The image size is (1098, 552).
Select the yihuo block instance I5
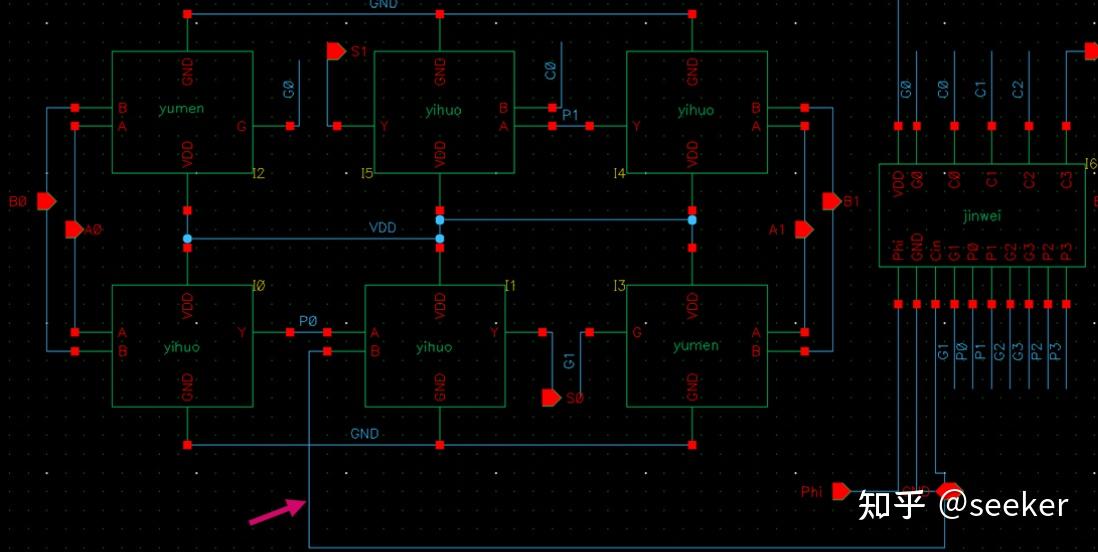click(x=444, y=112)
